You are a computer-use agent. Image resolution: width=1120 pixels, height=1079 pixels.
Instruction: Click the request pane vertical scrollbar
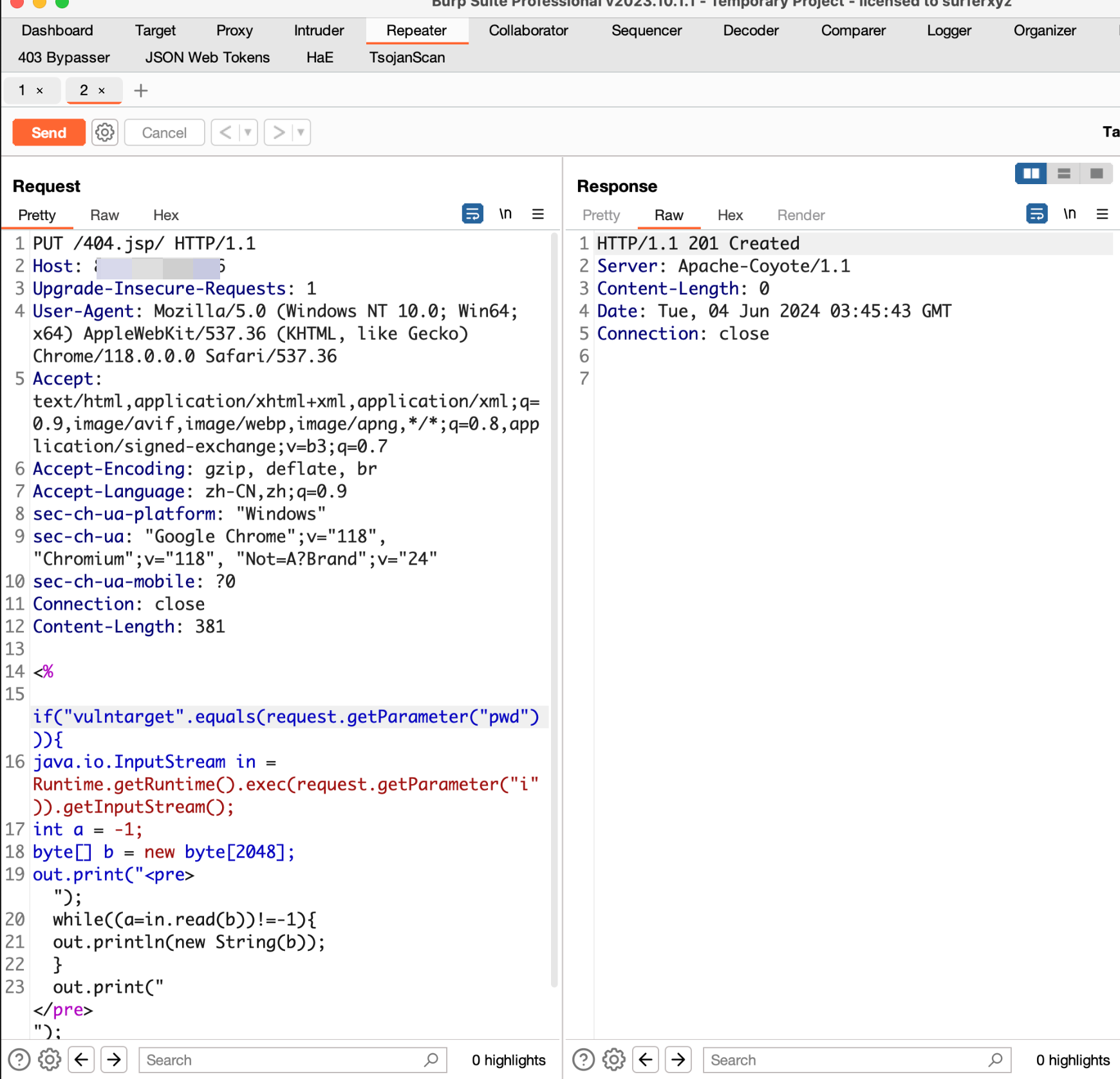(x=554, y=608)
